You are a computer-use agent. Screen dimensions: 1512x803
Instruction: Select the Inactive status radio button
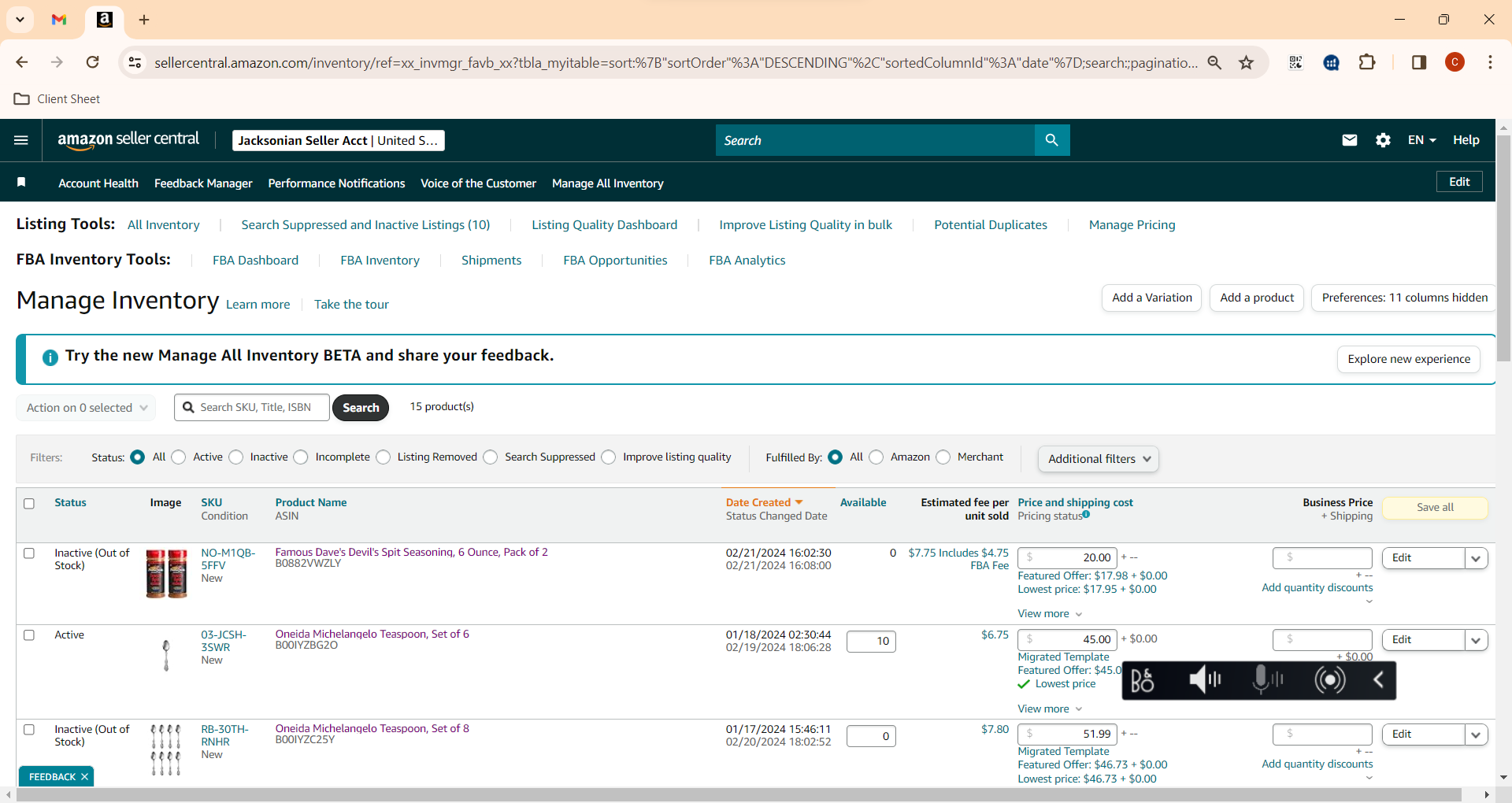pyautogui.click(x=236, y=457)
